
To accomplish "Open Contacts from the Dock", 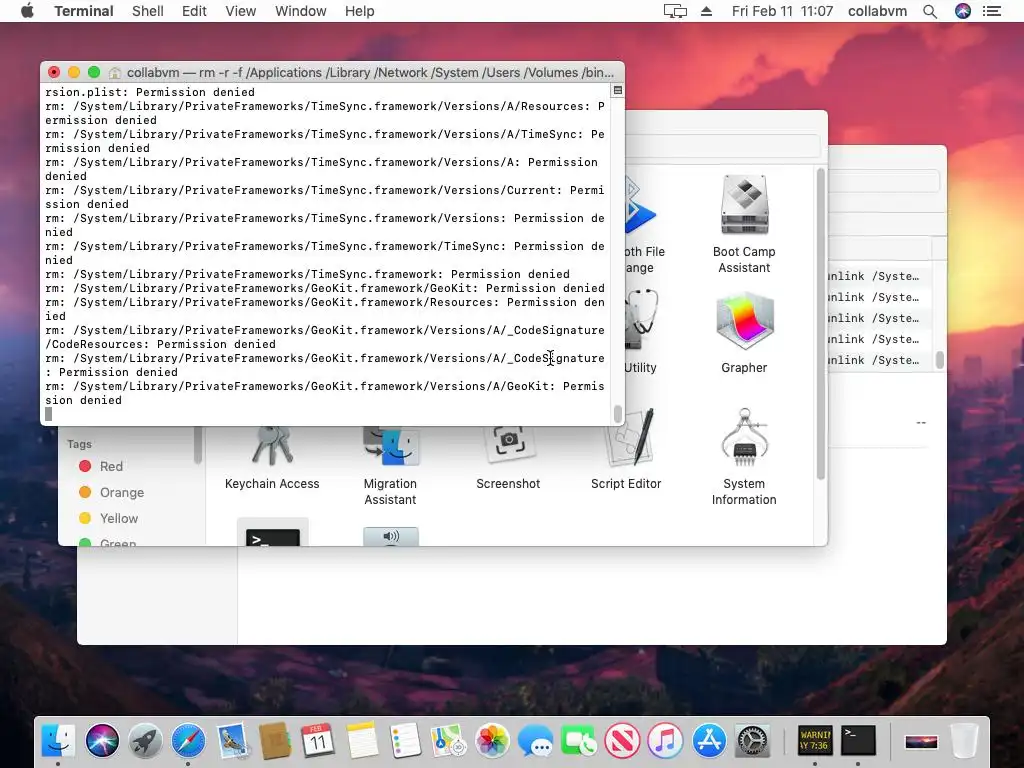I will 275,741.
